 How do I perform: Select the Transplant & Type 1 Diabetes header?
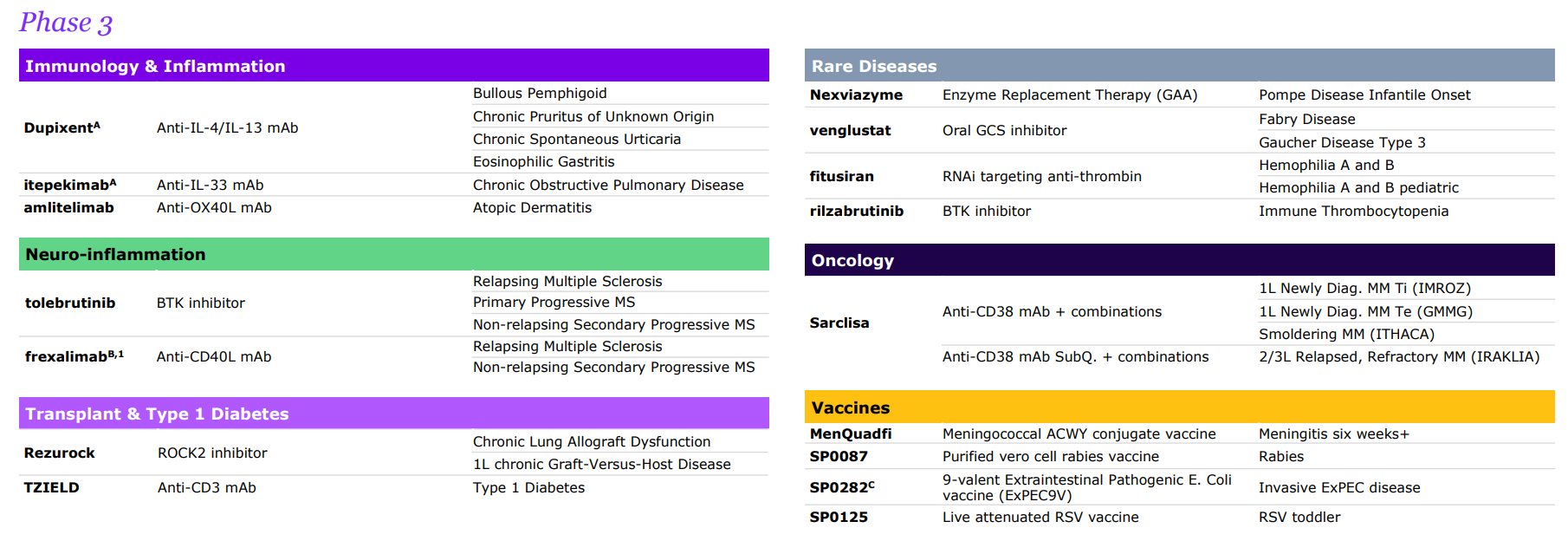point(157,414)
